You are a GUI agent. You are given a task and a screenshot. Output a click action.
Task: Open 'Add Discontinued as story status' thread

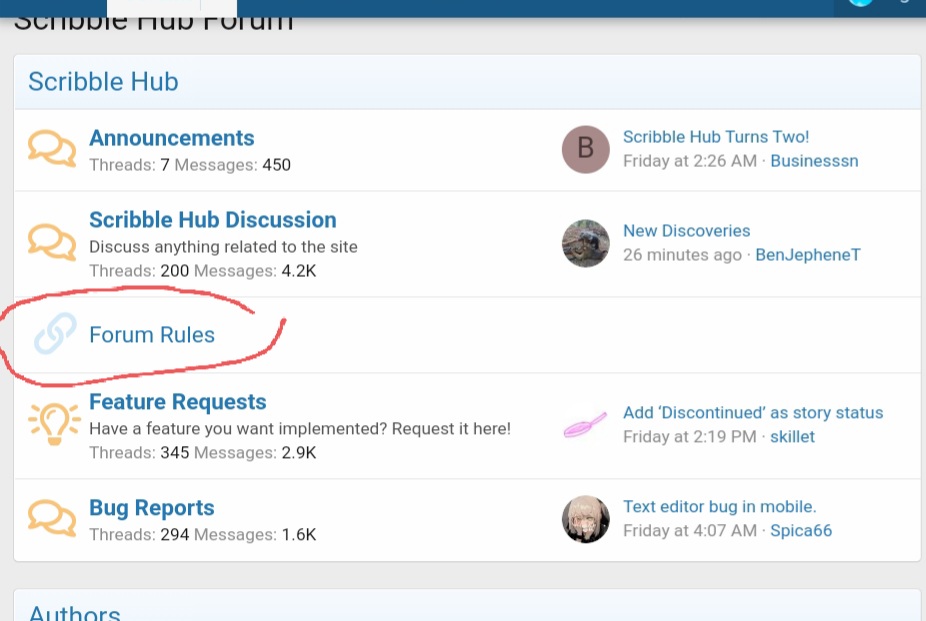(x=753, y=413)
